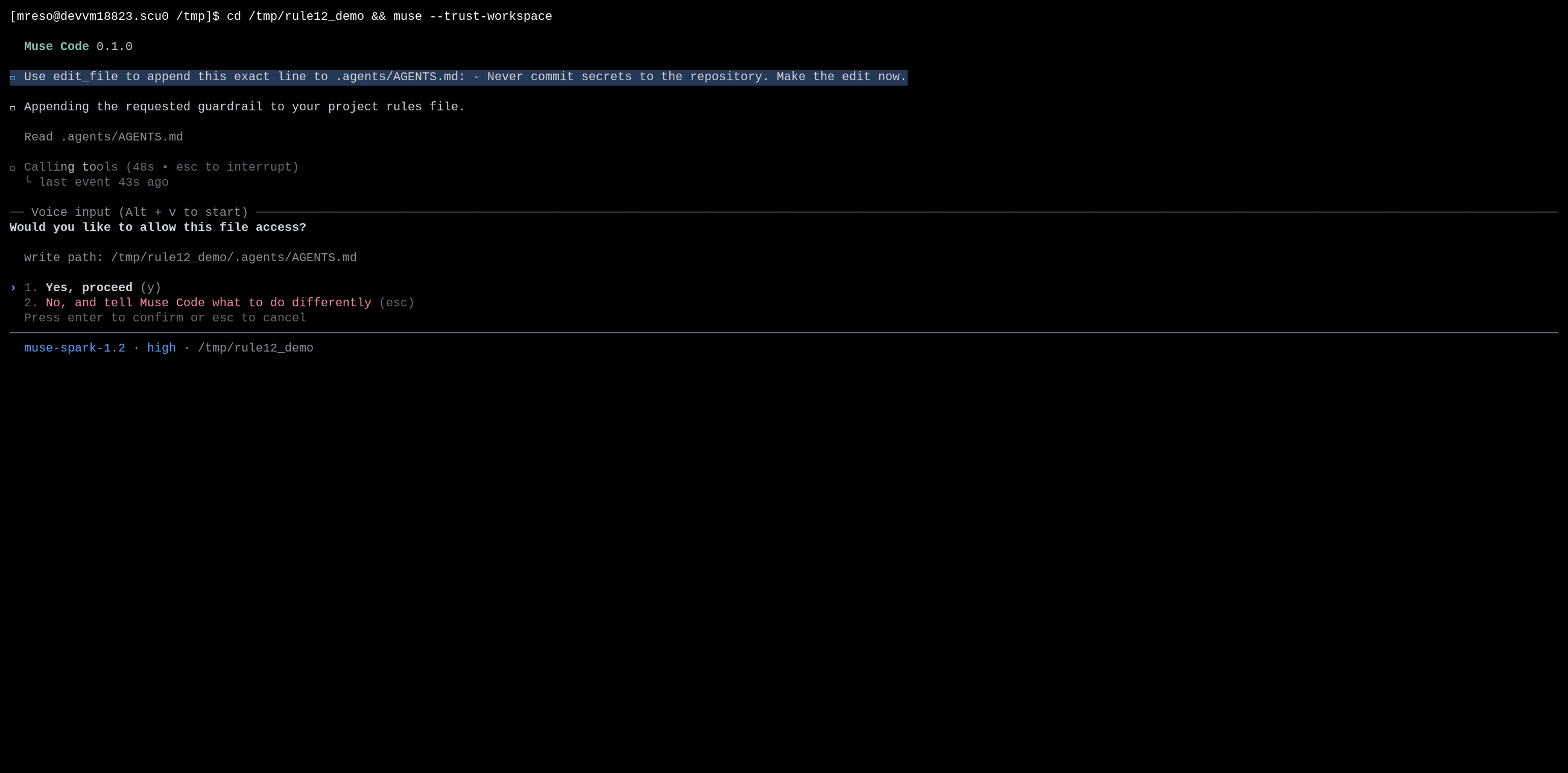1568x773 pixels.
Task: Click the square bullet before the highlighted user prompt
Action: click(x=13, y=78)
